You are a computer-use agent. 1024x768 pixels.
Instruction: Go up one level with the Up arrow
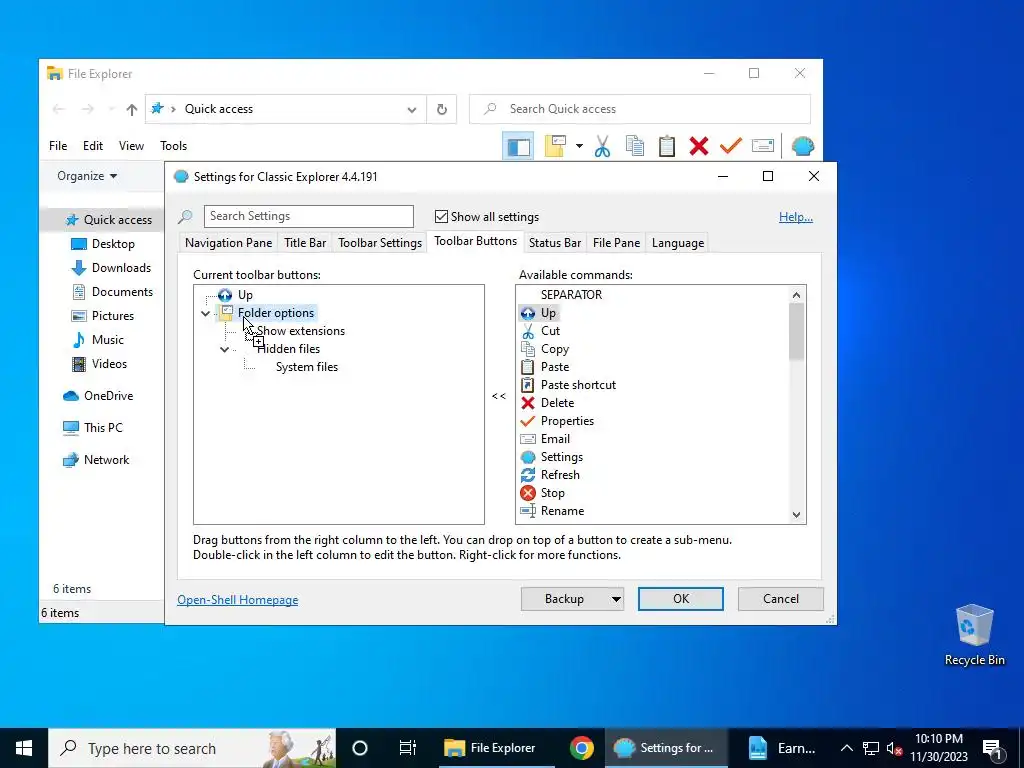tap(132, 109)
